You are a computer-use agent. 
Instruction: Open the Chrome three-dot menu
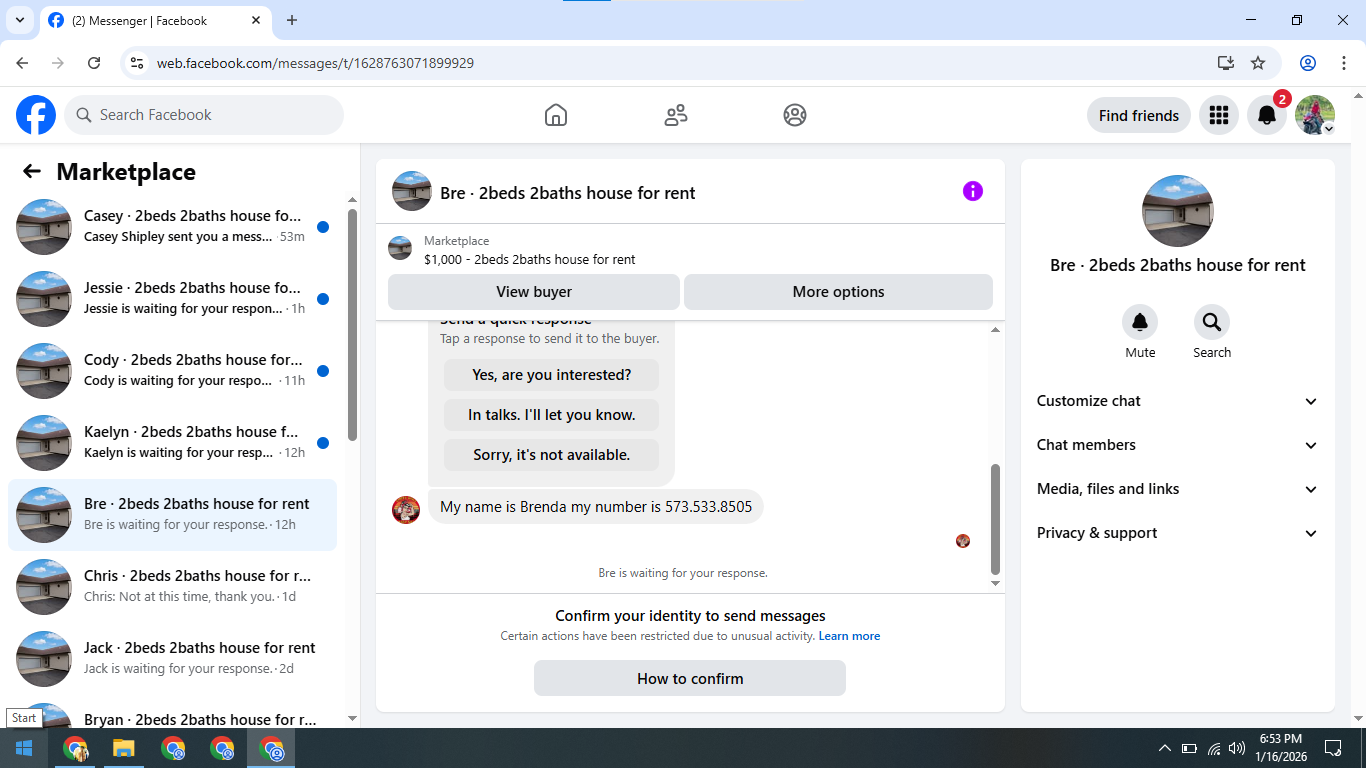click(x=1342, y=63)
